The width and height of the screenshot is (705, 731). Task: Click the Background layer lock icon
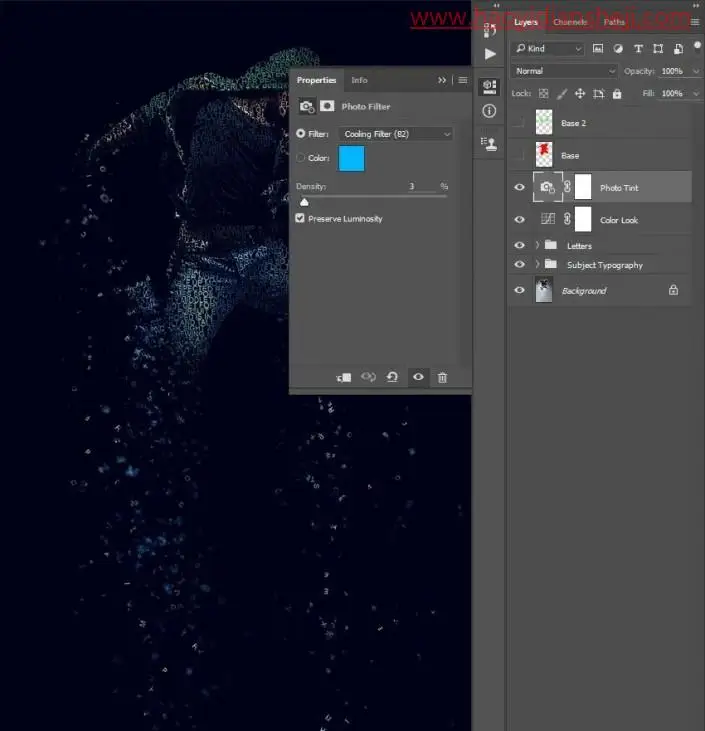pyautogui.click(x=673, y=290)
